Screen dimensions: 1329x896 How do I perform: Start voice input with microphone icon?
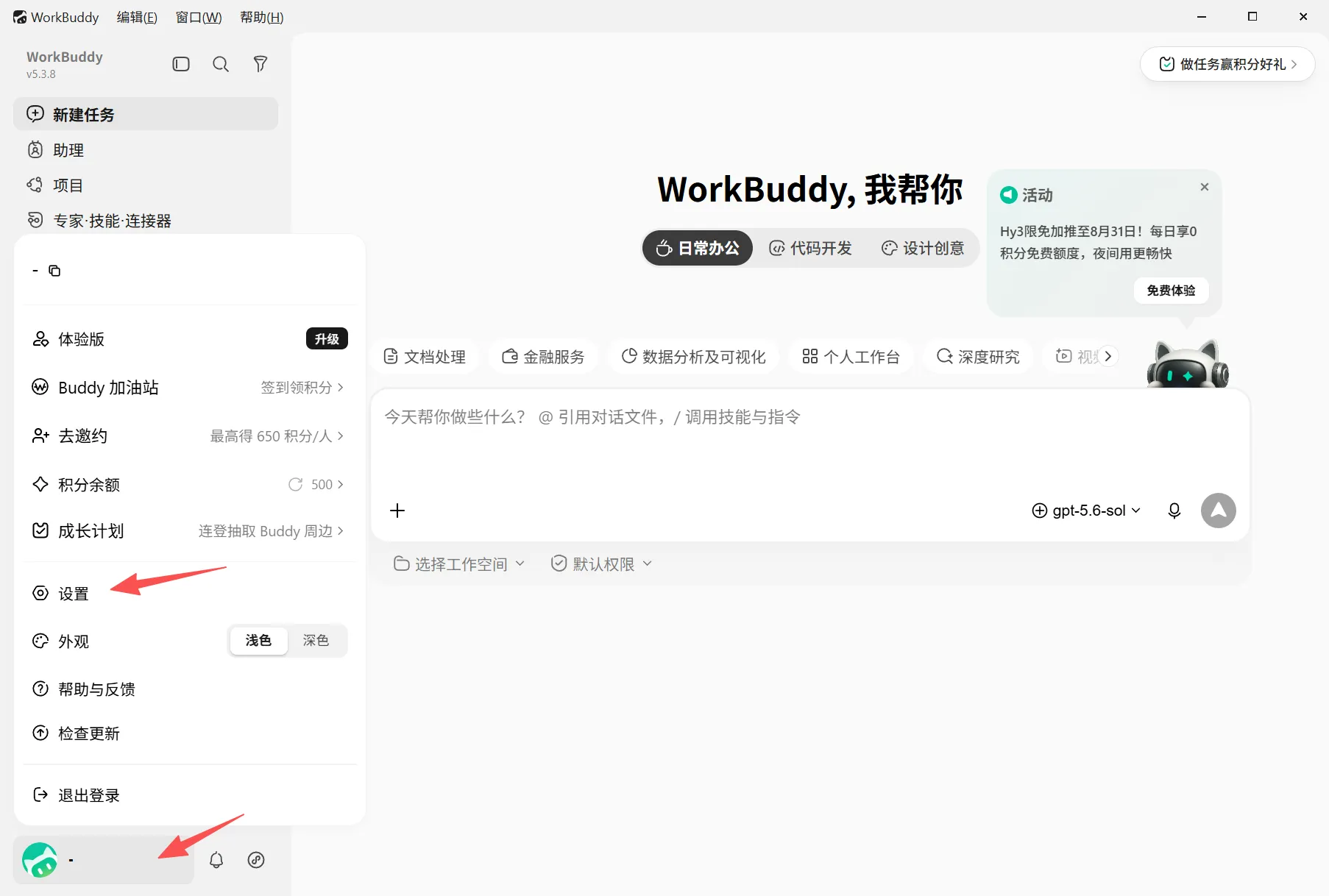[1174, 511]
